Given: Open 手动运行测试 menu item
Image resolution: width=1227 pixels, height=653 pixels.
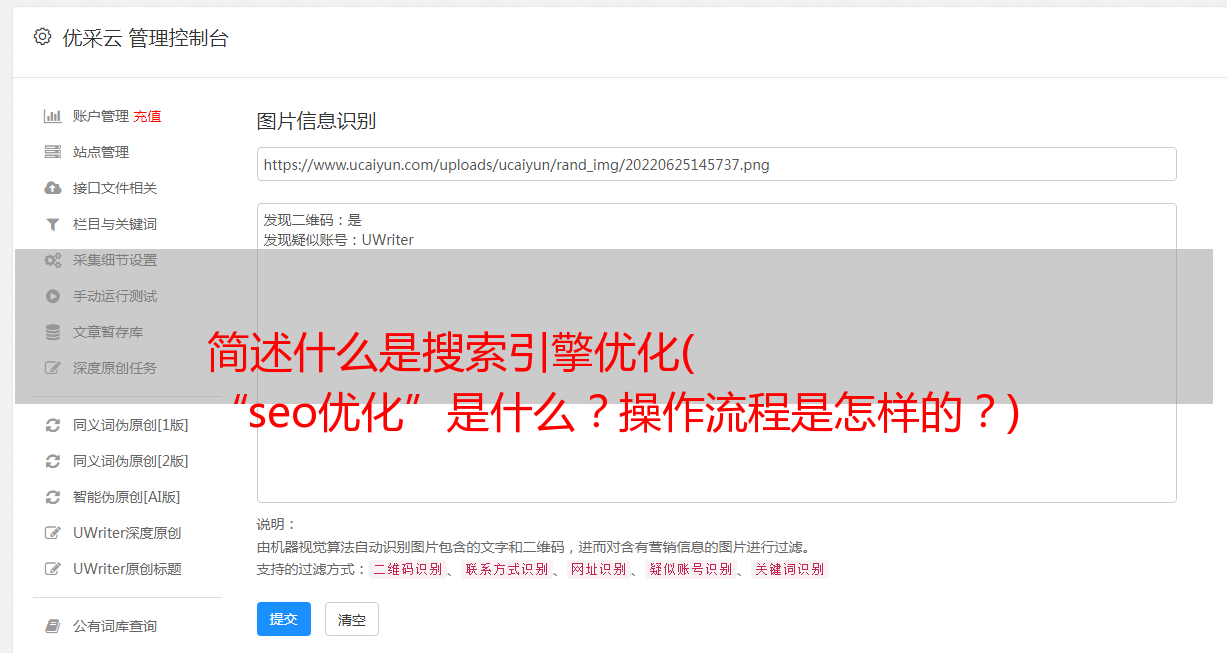Looking at the screenshot, I should click(x=115, y=296).
